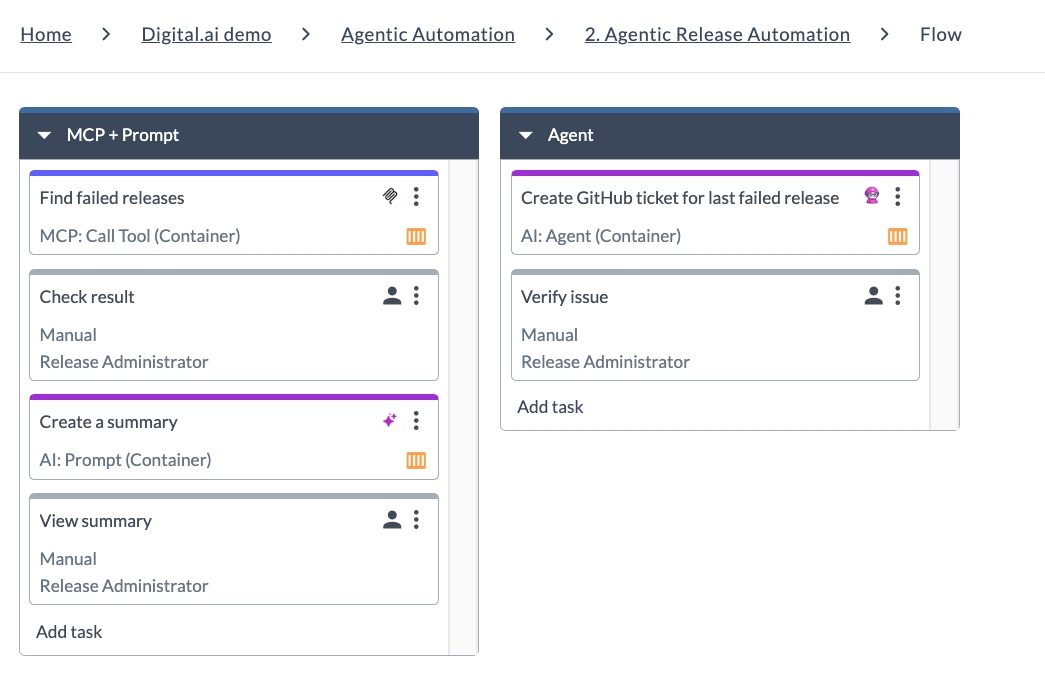The image size is (1045, 695).
Task: Click person icon on View summary task
Action: pyautogui.click(x=392, y=520)
